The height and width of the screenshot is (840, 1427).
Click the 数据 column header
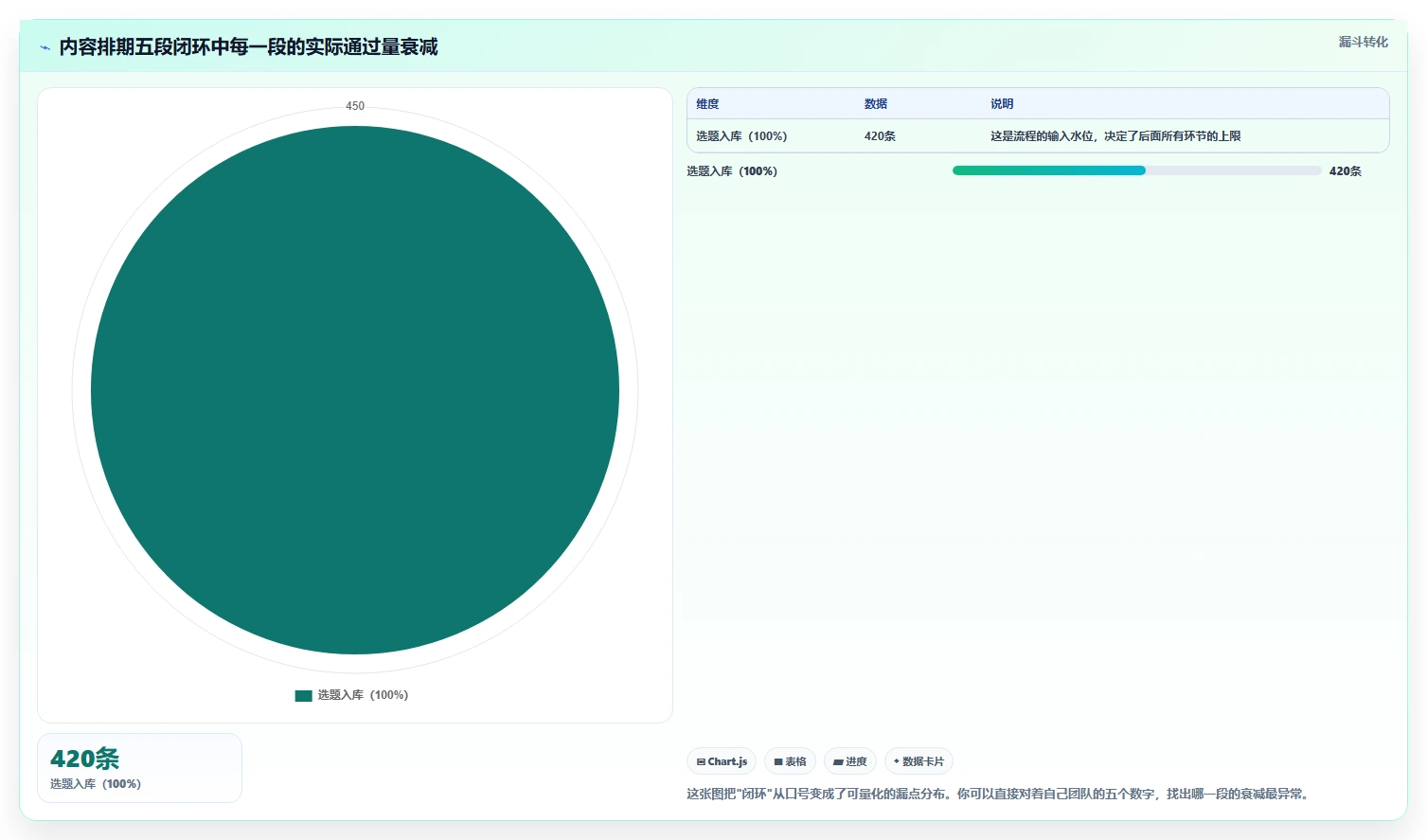tap(876, 104)
